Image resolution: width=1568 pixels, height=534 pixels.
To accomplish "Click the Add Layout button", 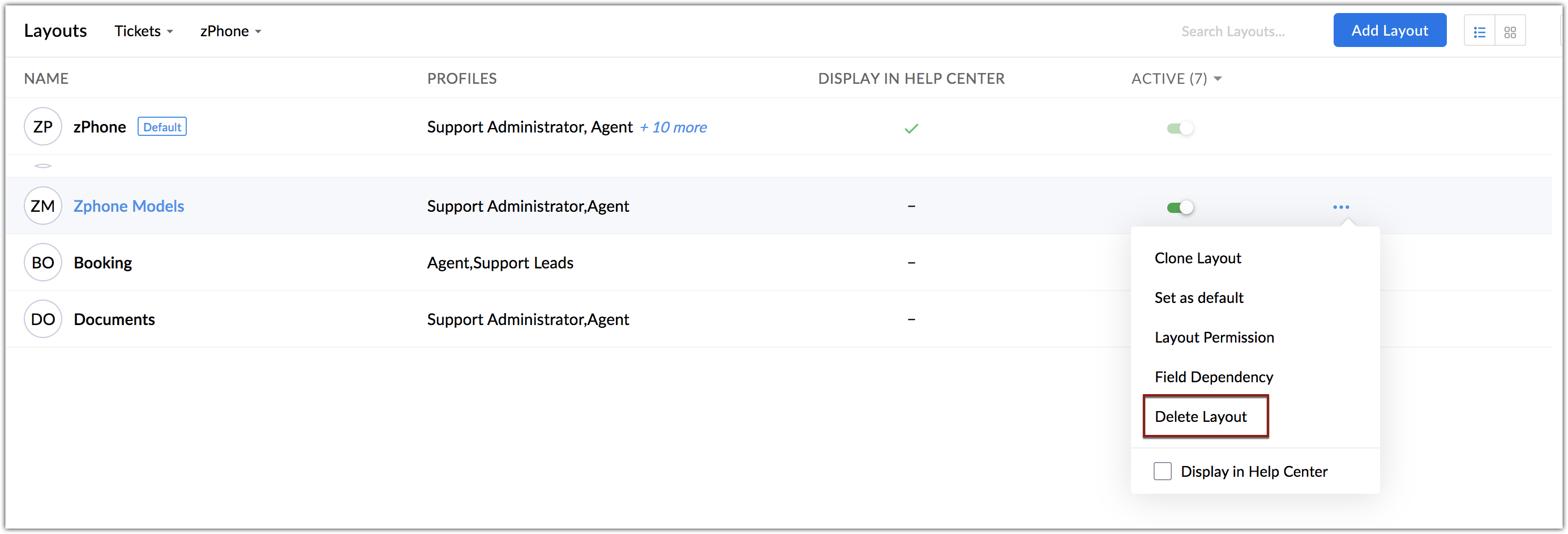I will click(x=1389, y=31).
